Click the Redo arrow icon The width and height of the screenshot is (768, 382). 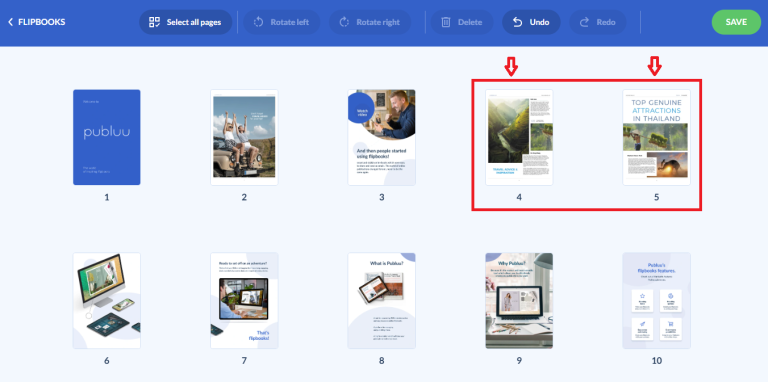[x=584, y=22]
